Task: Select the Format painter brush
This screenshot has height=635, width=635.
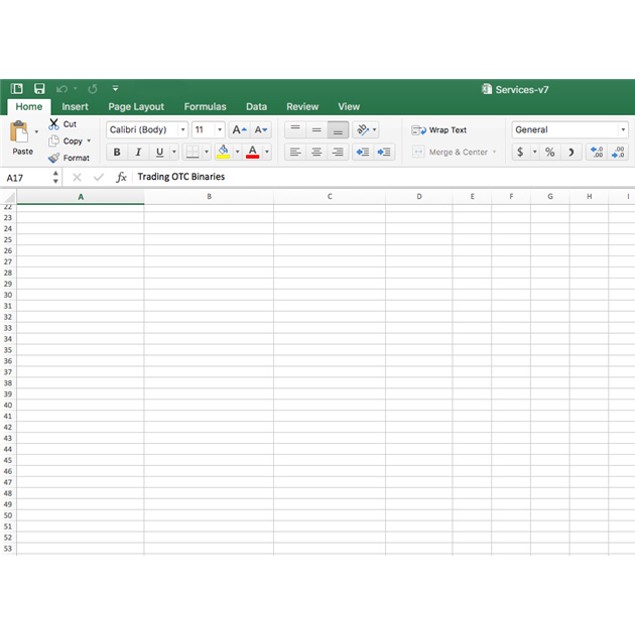Action: pos(54,158)
